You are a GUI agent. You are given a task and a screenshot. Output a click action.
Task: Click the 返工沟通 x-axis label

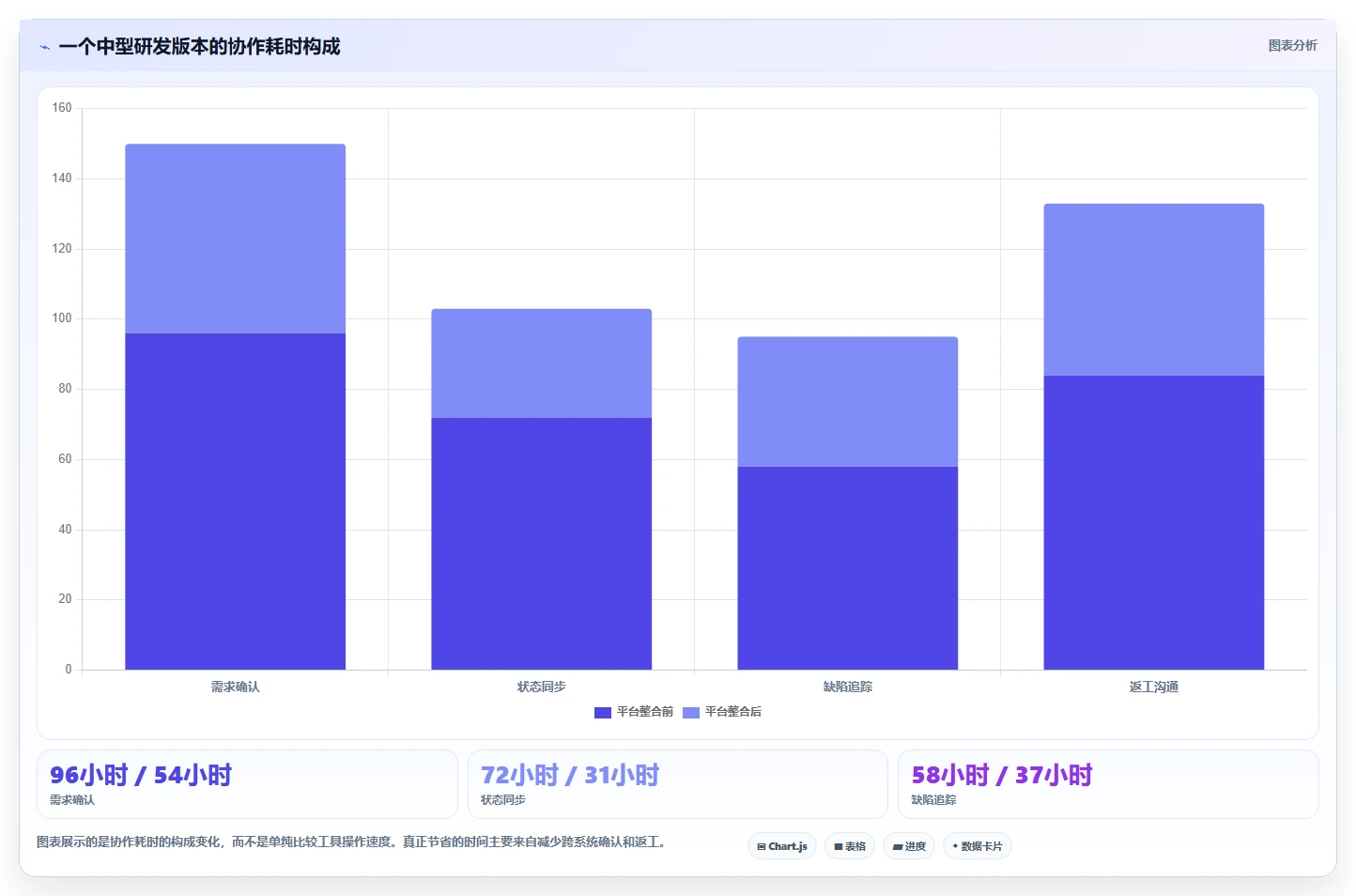coord(1154,687)
